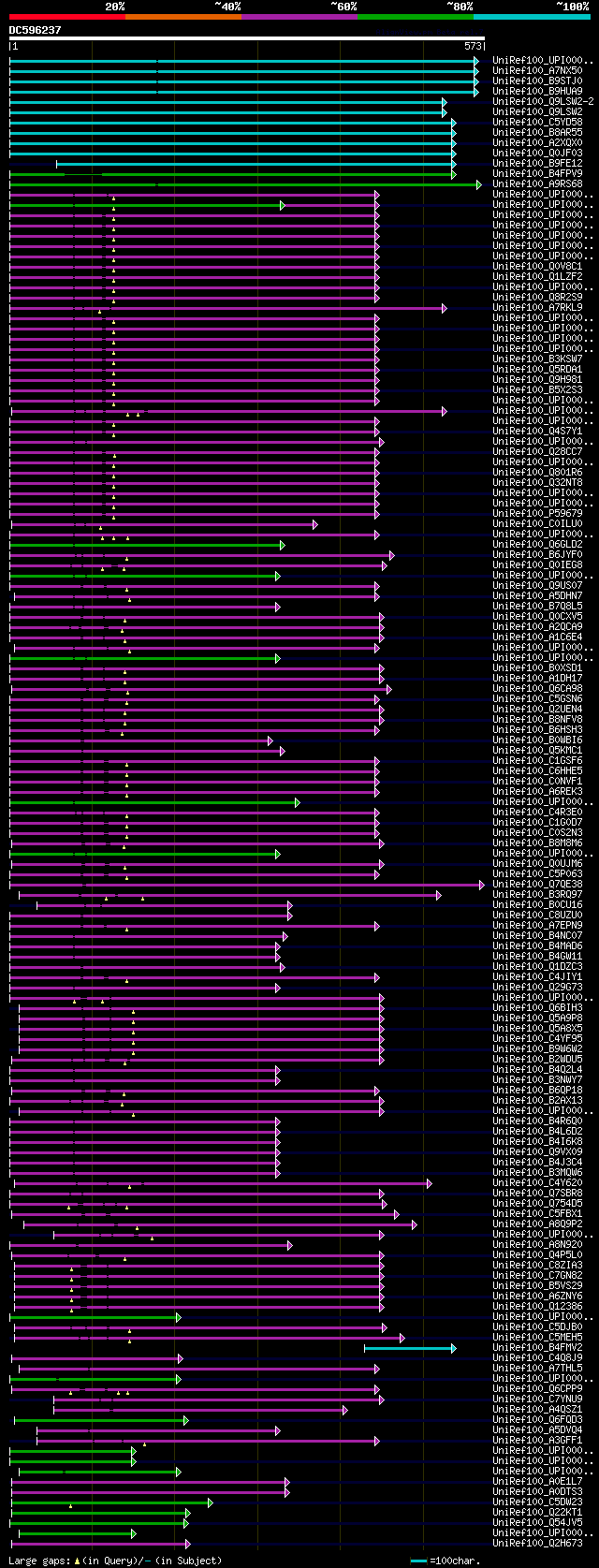Click the UniRef100_B3KSW7 label
Image resolution: width=599 pixels, height=1568 pixels.
point(537,359)
